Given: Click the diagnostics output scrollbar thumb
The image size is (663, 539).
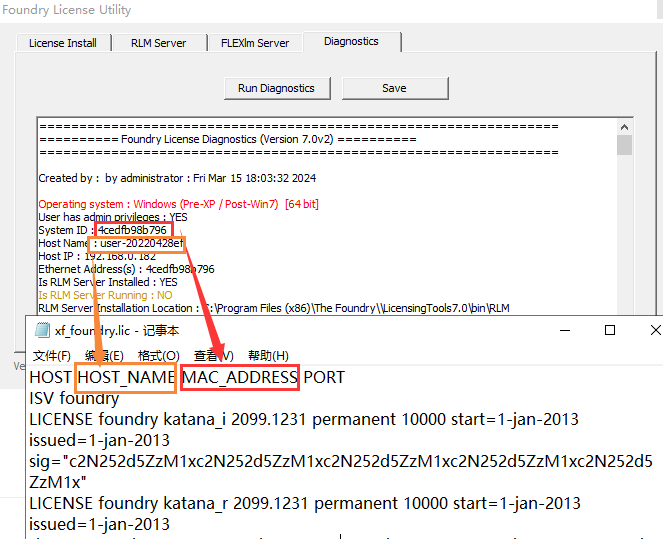Looking at the screenshot, I should (x=625, y=145).
